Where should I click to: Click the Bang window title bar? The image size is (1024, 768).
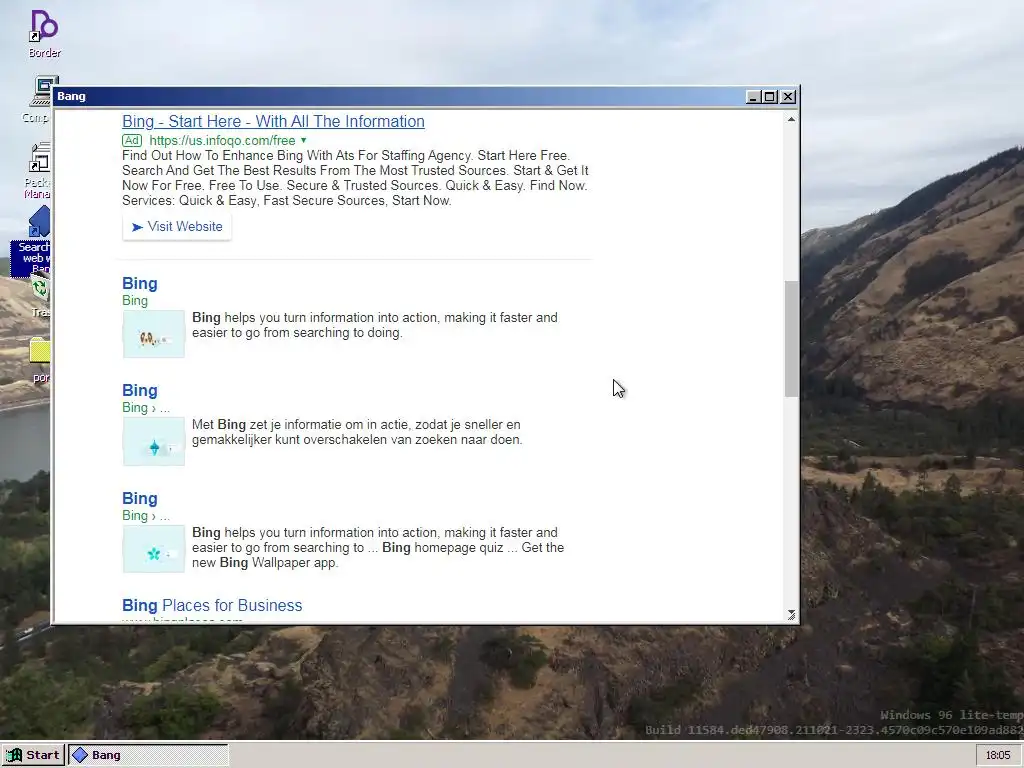pos(398,97)
